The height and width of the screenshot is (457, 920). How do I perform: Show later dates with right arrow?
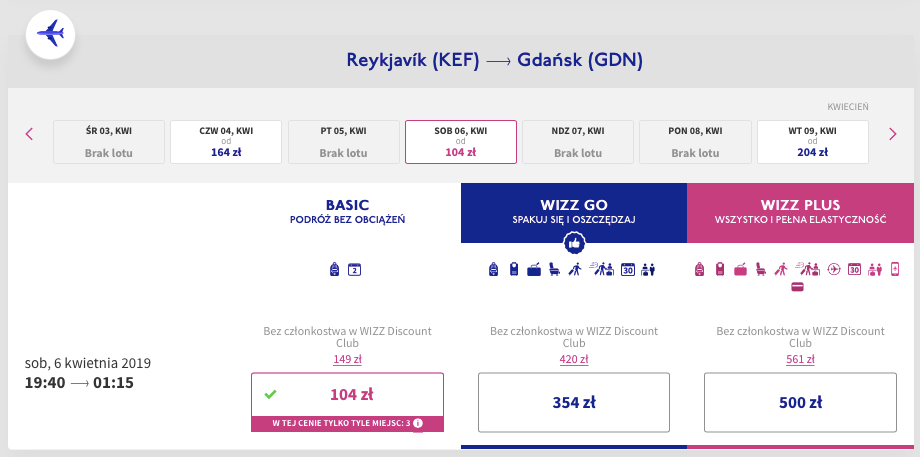coord(892,134)
